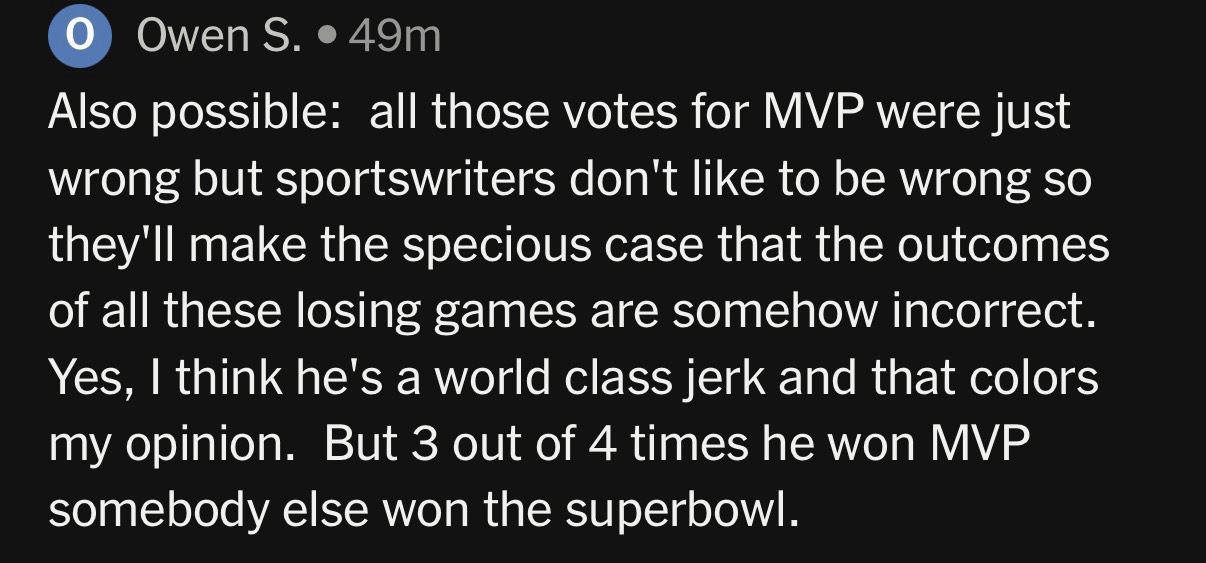Screen dimensions: 1206x563
Task: Click the dot separator before the timestamp
Action: tap(324, 38)
